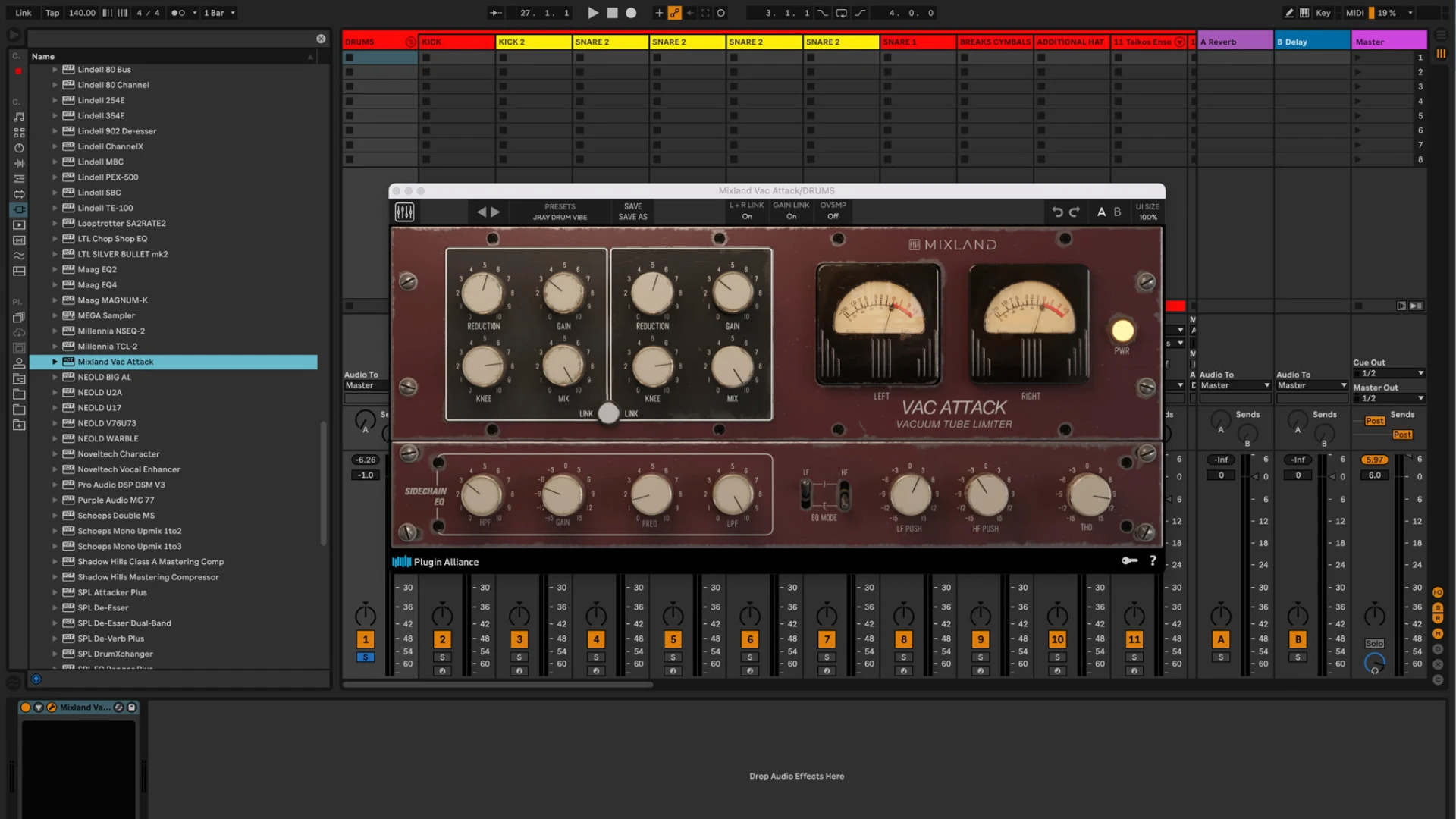Toggle the round LINK switch between channels

coord(608,413)
